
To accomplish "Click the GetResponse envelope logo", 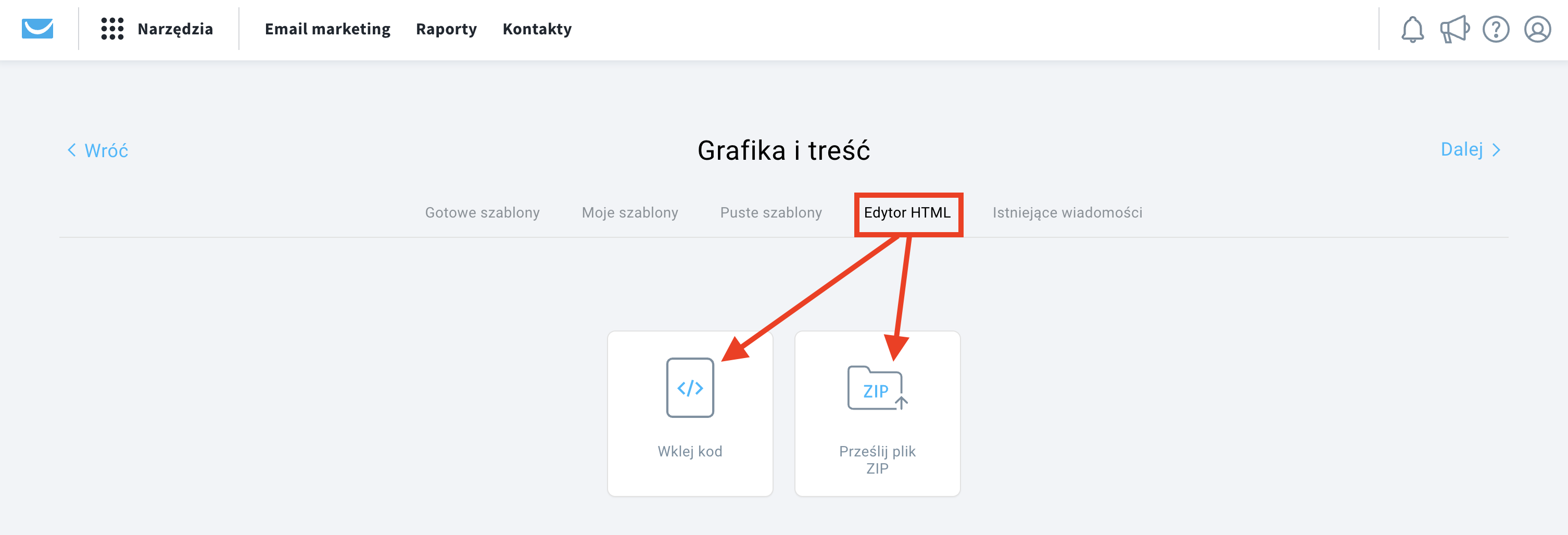I will [x=37, y=29].
